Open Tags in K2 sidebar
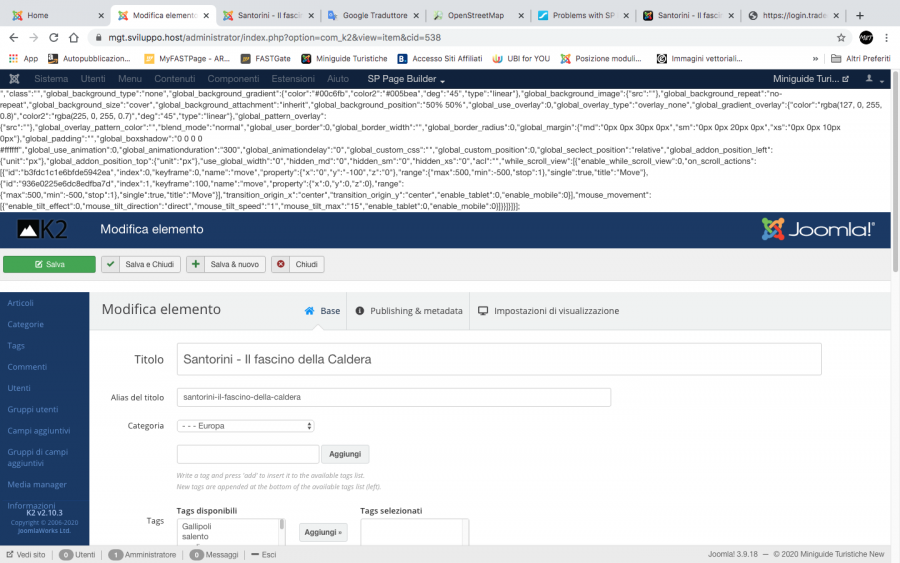 (x=16, y=345)
